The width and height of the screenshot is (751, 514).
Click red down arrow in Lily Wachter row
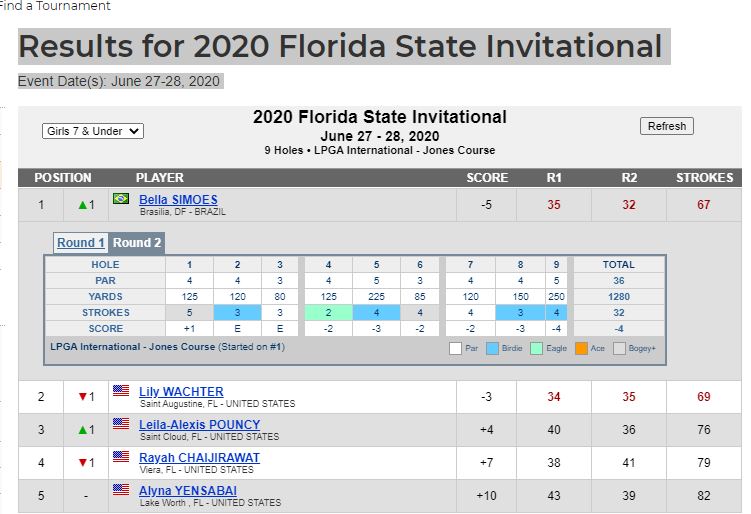click(x=83, y=397)
